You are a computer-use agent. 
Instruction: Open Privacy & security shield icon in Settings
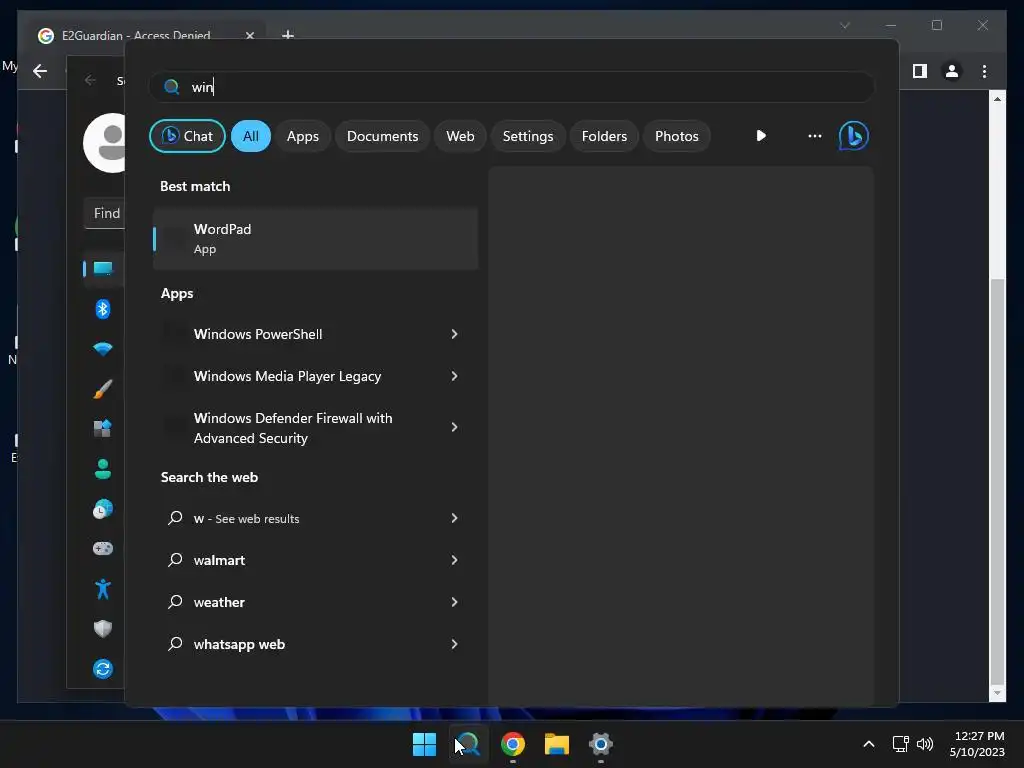click(x=103, y=628)
